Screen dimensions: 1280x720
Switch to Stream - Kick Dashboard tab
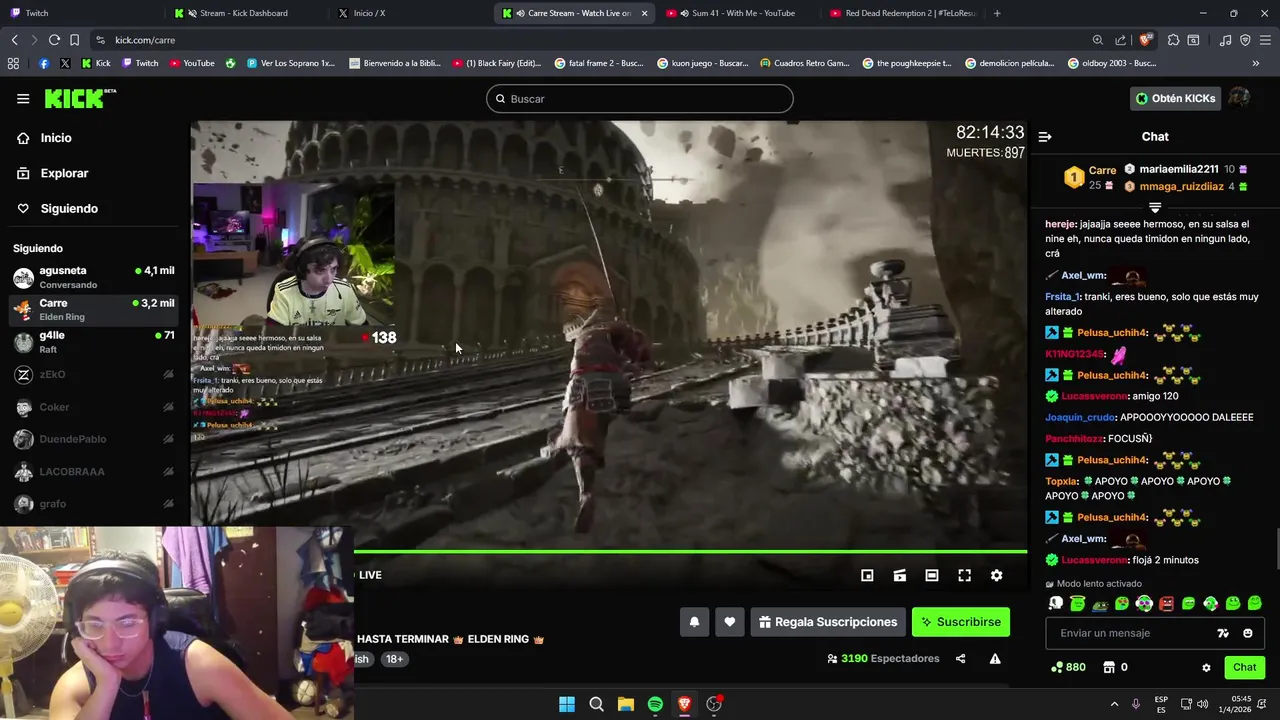point(244,13)
